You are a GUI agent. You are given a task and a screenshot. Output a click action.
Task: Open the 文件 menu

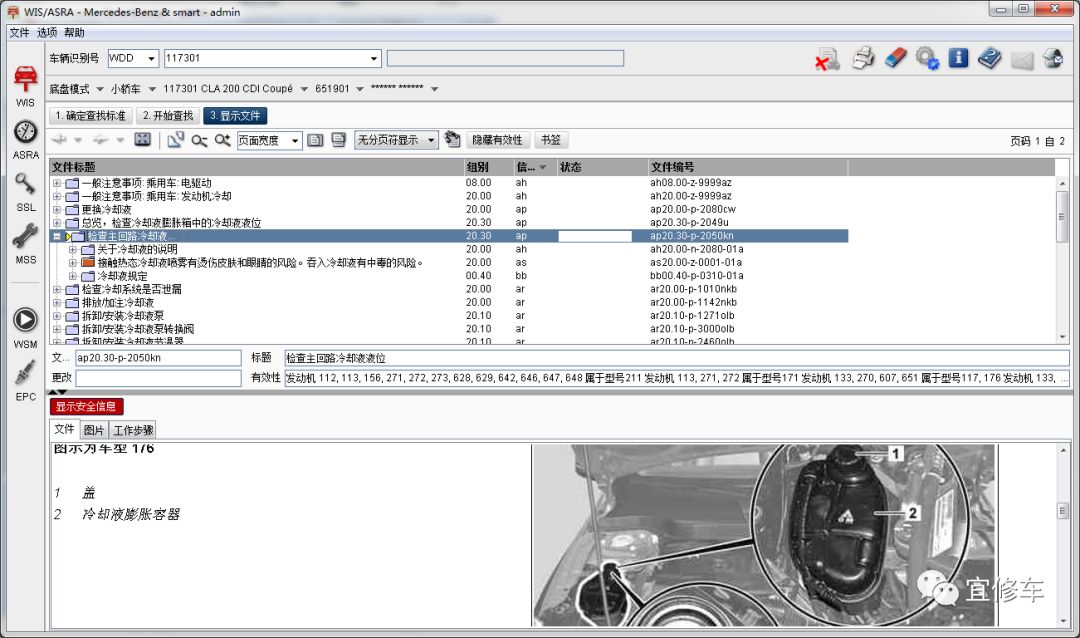[x=19, y=32]
